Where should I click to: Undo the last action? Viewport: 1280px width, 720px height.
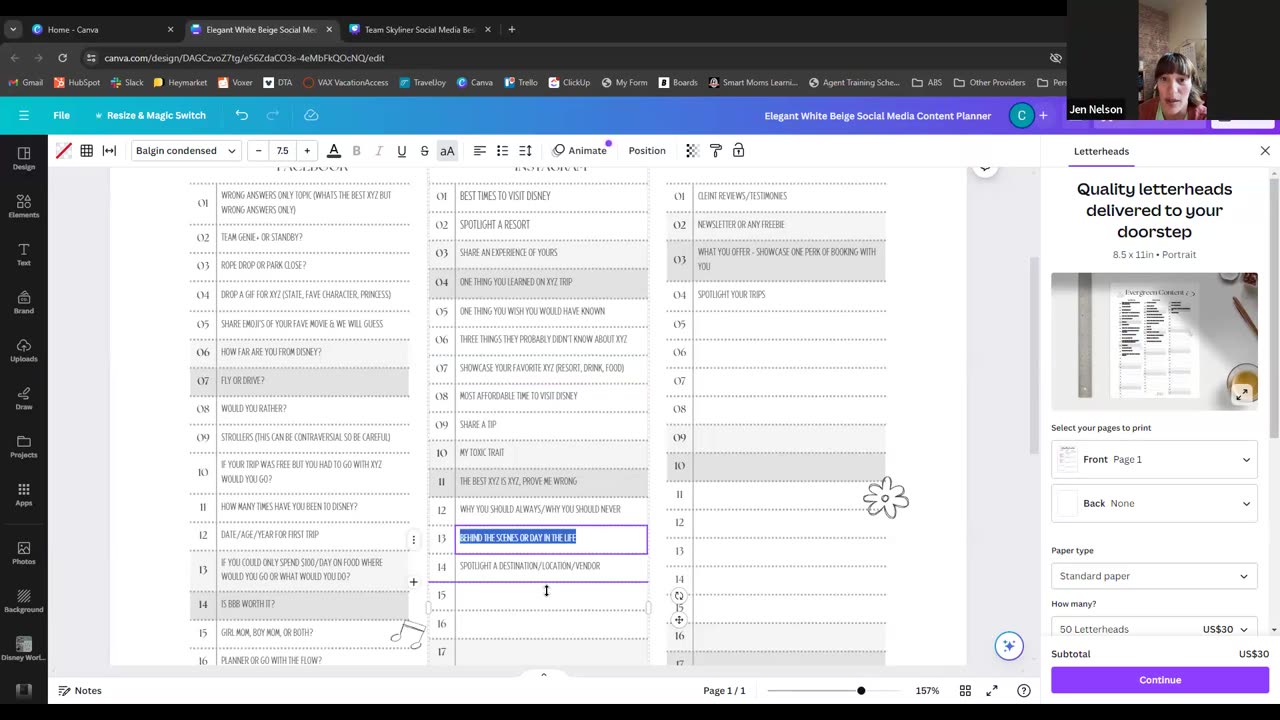click(241, 115)
